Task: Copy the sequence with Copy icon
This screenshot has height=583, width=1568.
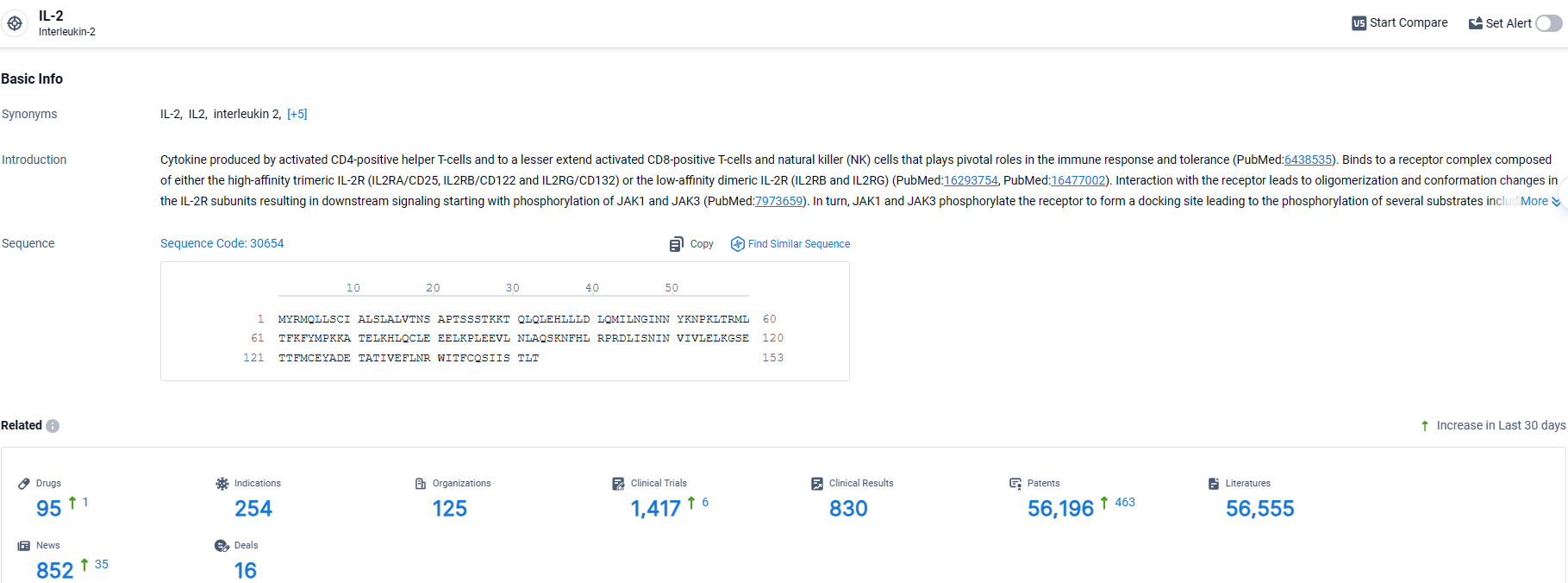Action: 677,244
